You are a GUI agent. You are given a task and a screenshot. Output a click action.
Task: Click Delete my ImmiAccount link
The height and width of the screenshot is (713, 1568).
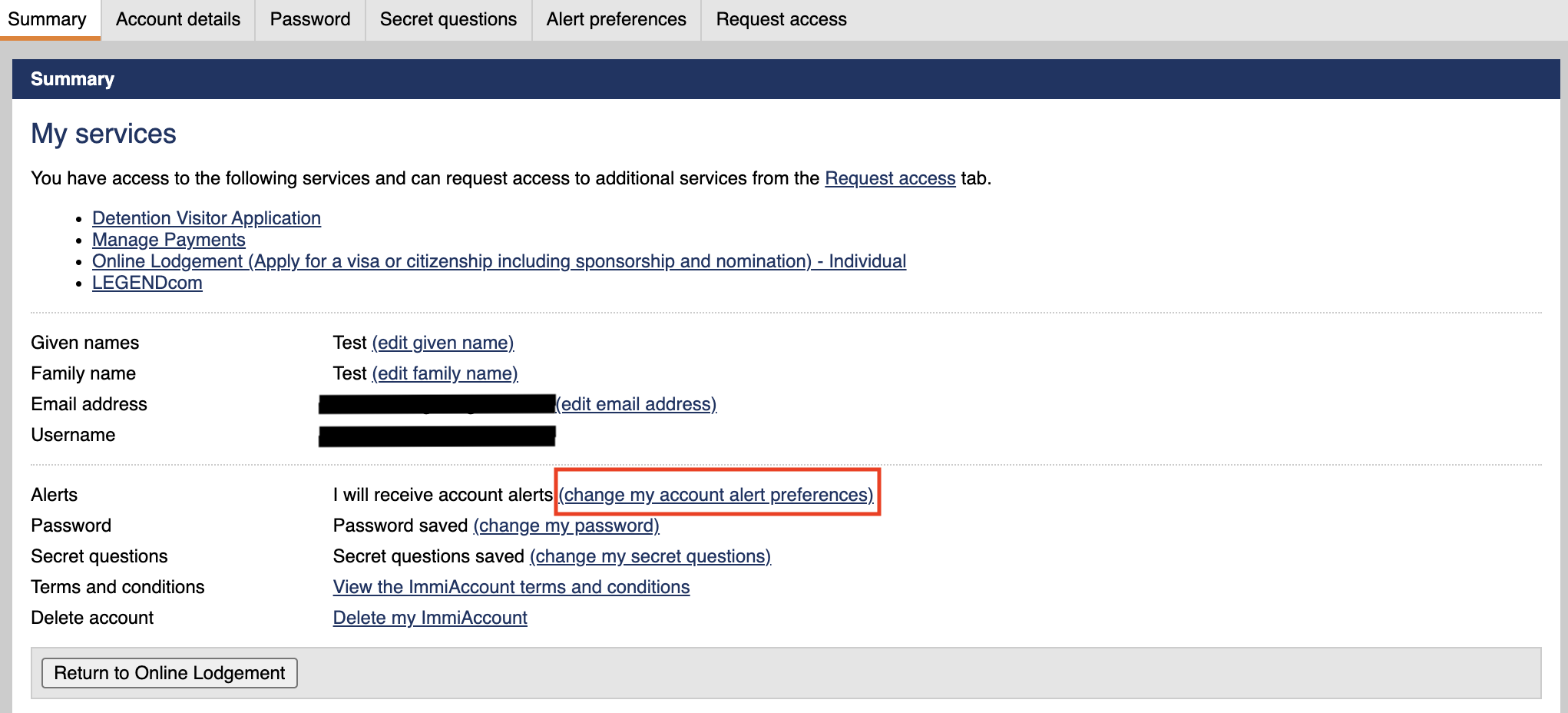click(430, 618)
